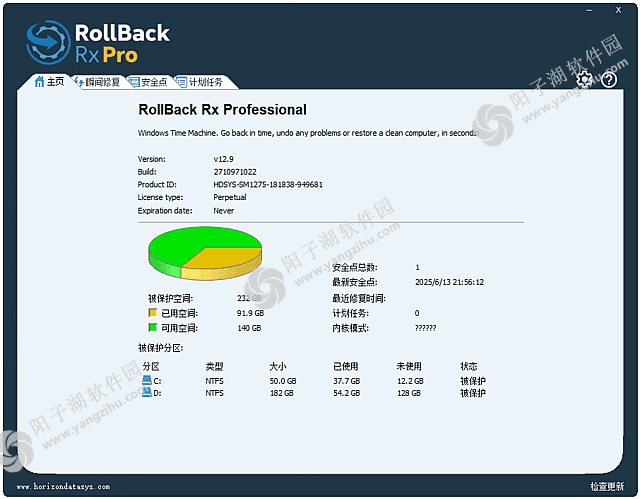Image resolution: width=640 pixels, height=499 pixels.
Task: Click the 安全点总数 label
Action: pos(355,267)
